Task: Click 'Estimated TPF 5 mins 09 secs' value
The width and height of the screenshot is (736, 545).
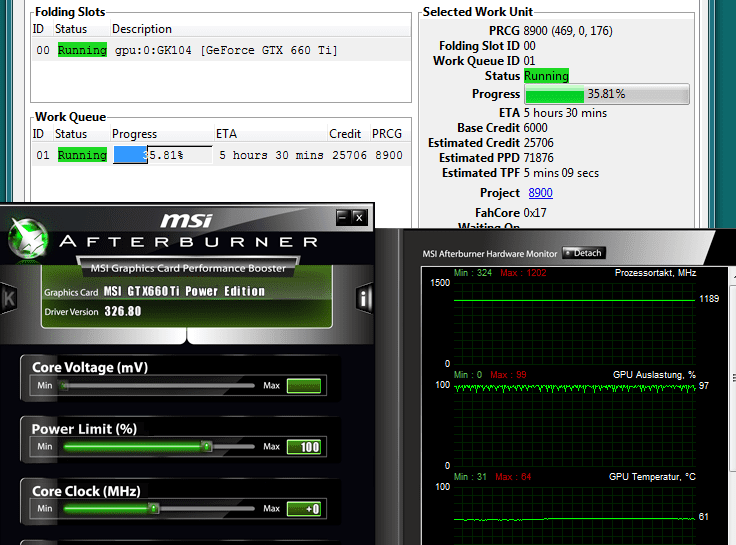Action: pyautogui.click(x=561, y=173)
